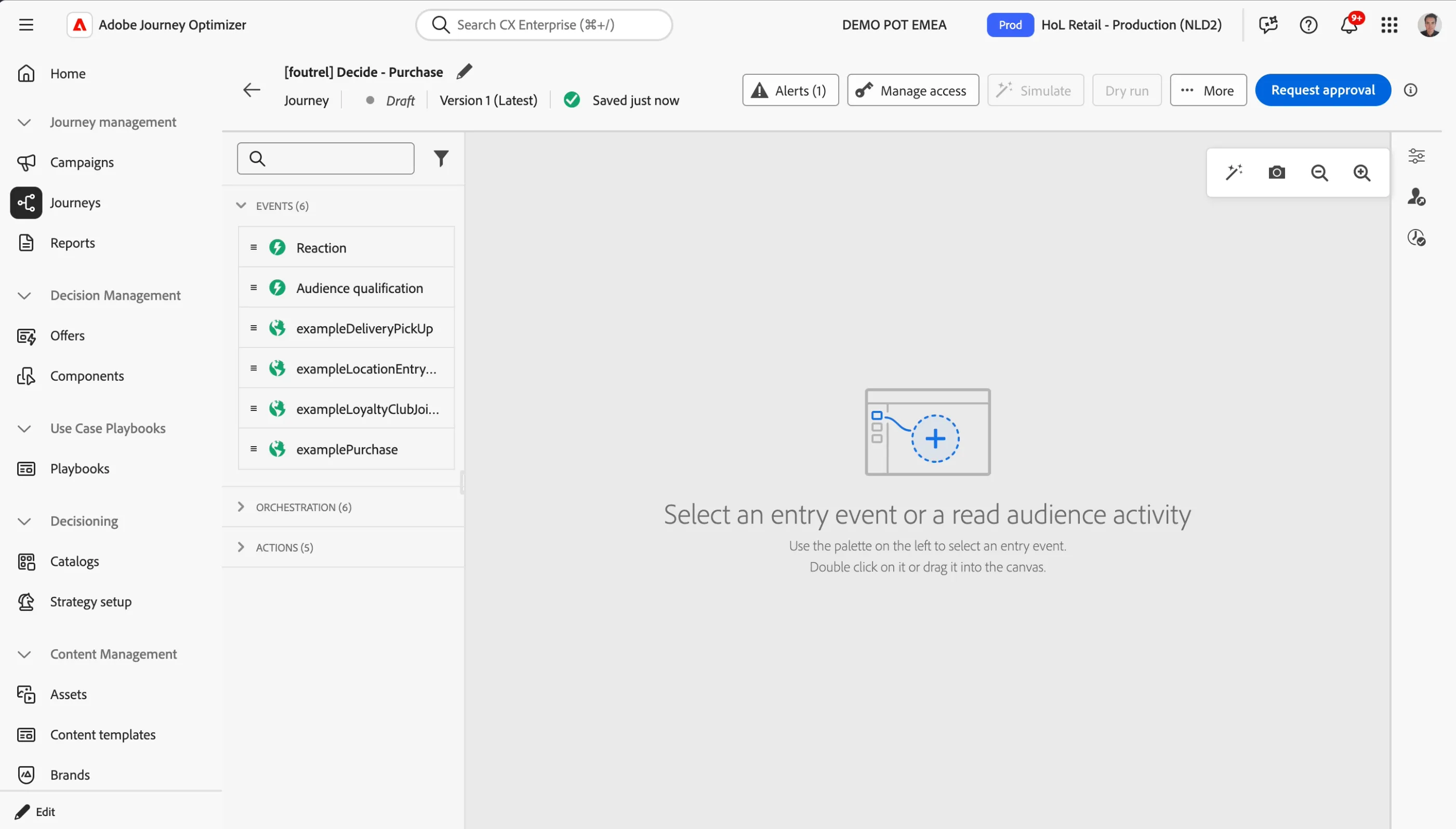Collapse the Content Management group
The height and width of the screenshot is (829, 1456).
[24, 655]
